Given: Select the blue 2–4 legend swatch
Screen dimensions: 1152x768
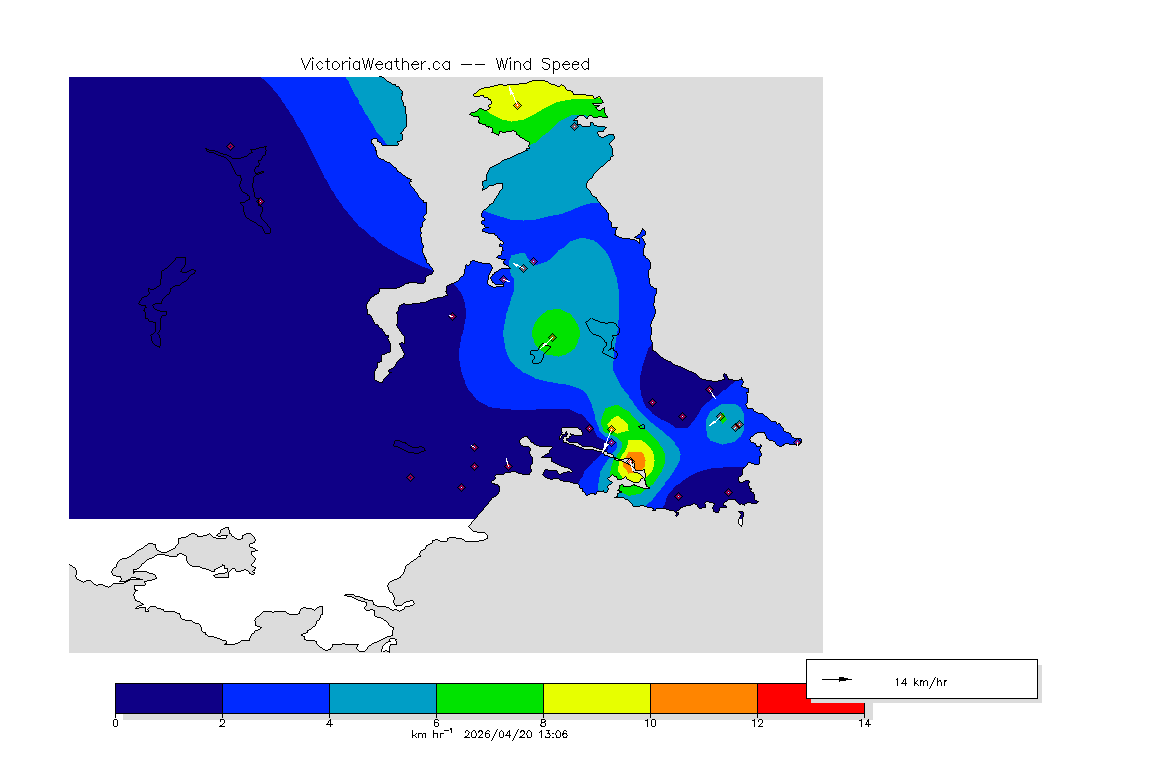Looking at the screenshot, I should (x=275, y=698).
